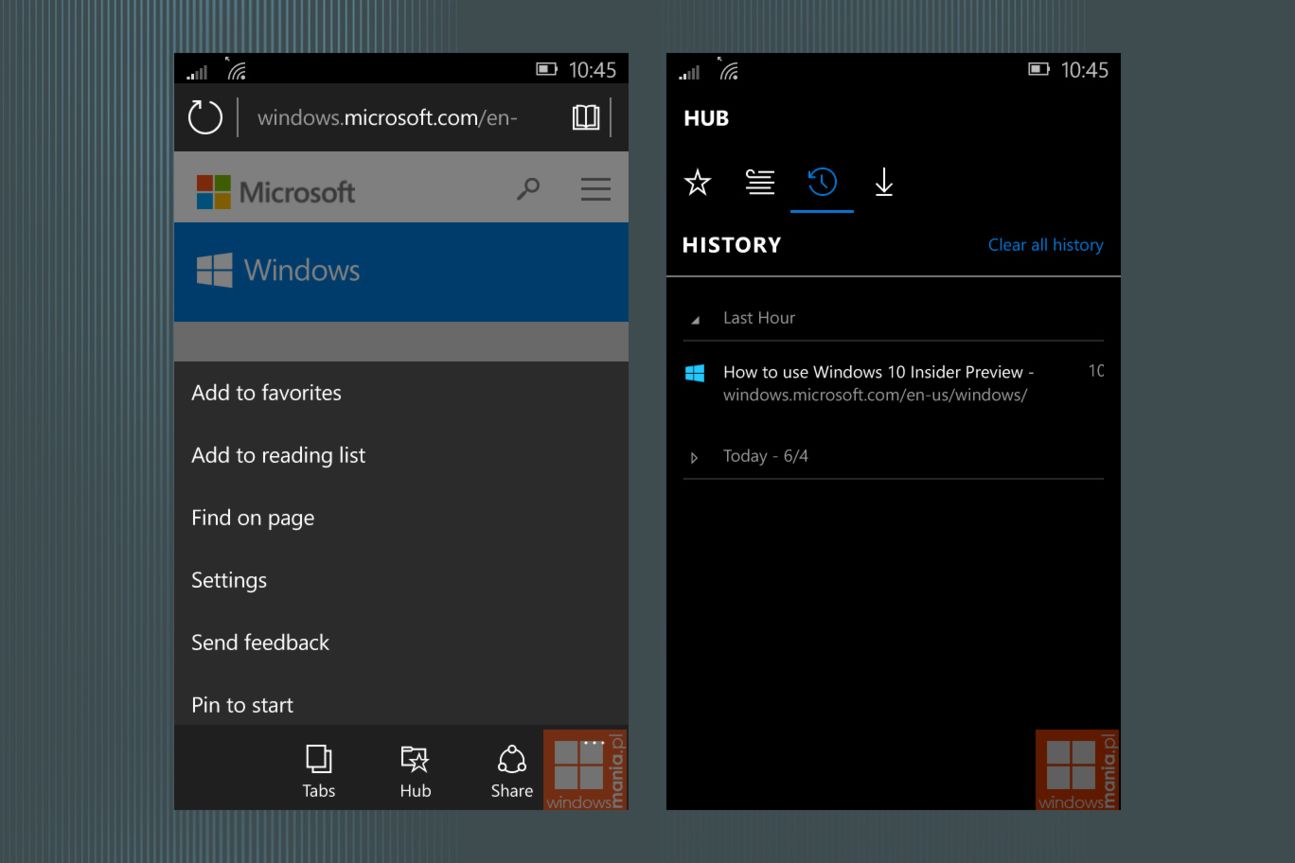
Task: Open Settings from the Edge menu
Action: pyautogui.click(x=229, y=580)
